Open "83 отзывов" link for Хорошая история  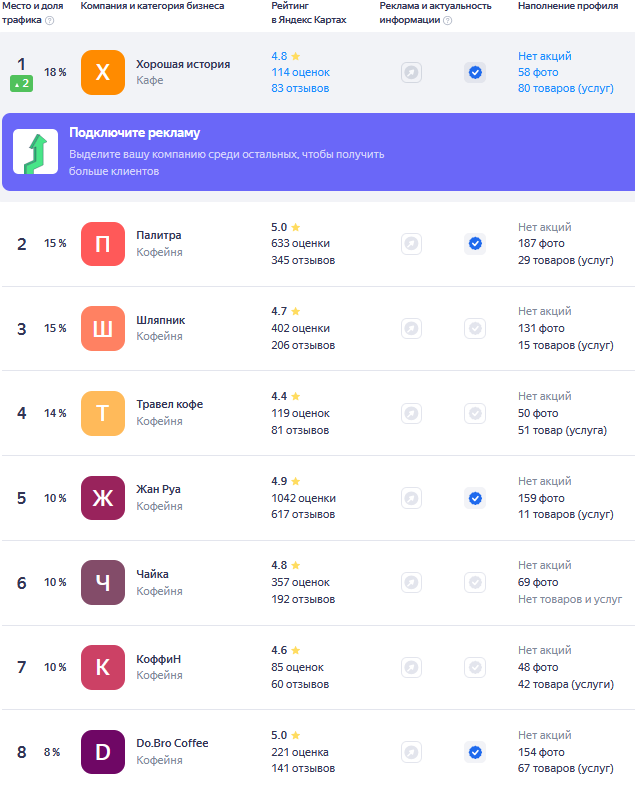click(300, 88)
